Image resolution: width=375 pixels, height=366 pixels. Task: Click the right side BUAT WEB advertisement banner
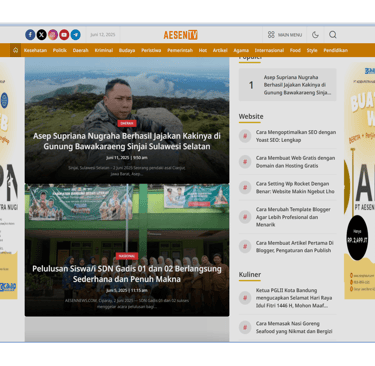(x=360, y=182)
